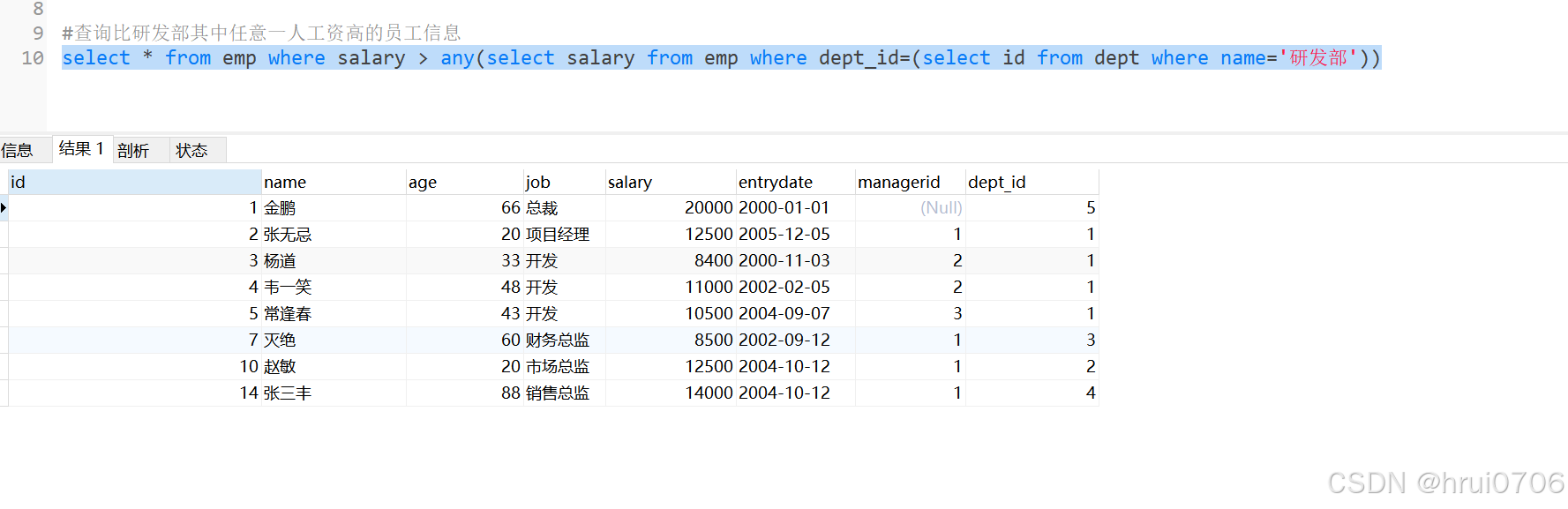1568x509 pixels.
Task: Select the name cell 灭绝
Action: pos(334,341)
